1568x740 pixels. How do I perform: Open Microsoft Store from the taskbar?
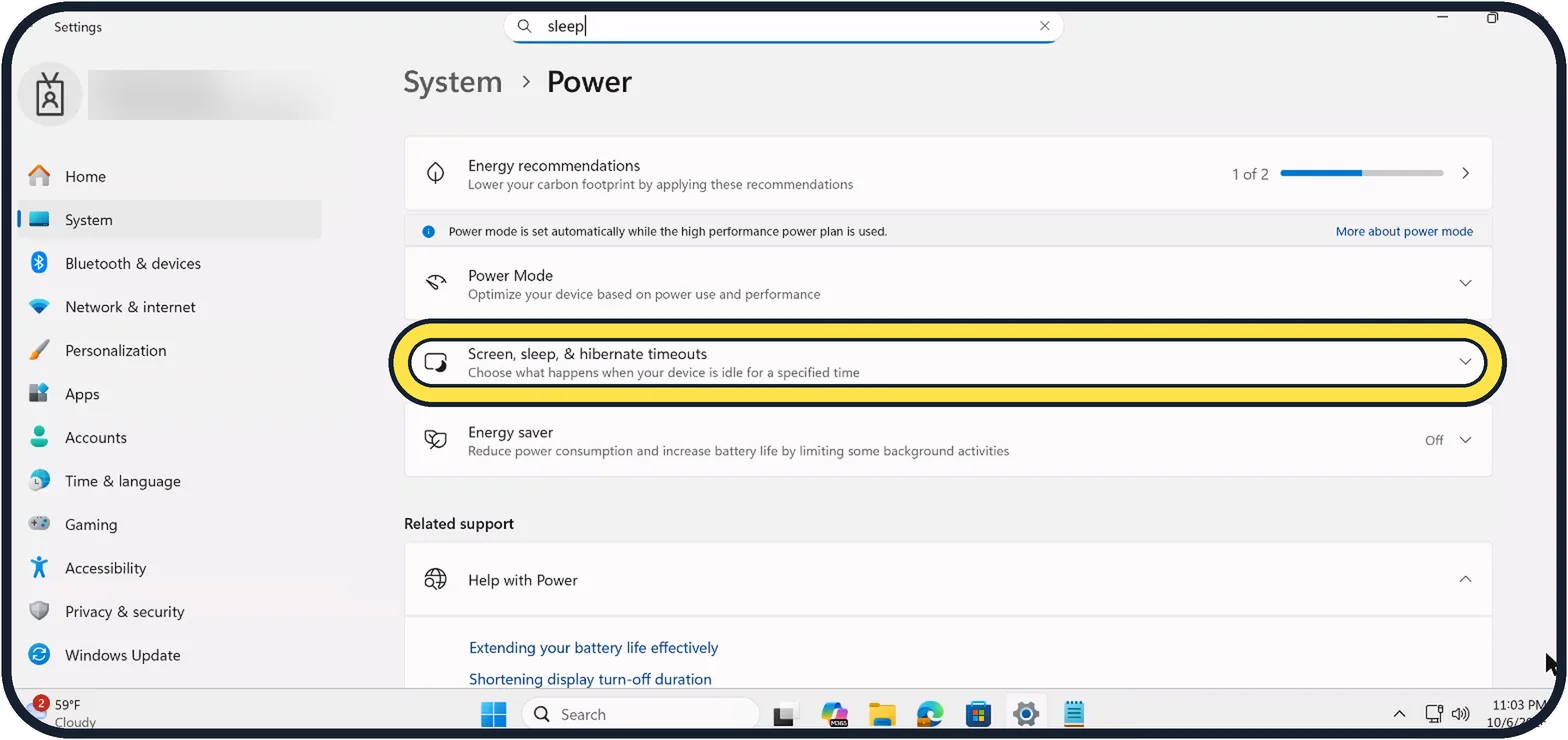coord(978,714)
